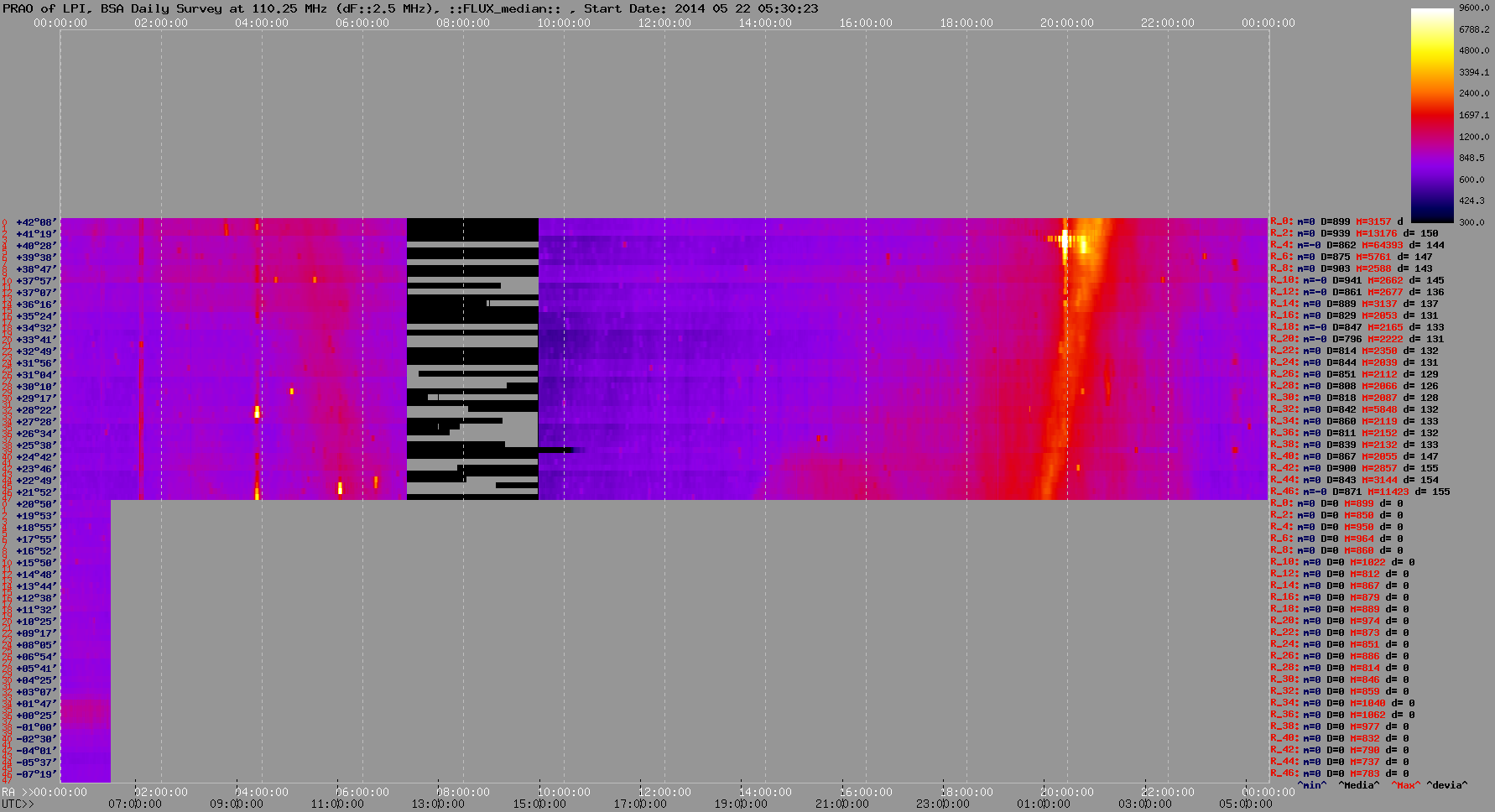Select the 4800.0 color scale label

pyautogui.click(x=1474, y=50)
